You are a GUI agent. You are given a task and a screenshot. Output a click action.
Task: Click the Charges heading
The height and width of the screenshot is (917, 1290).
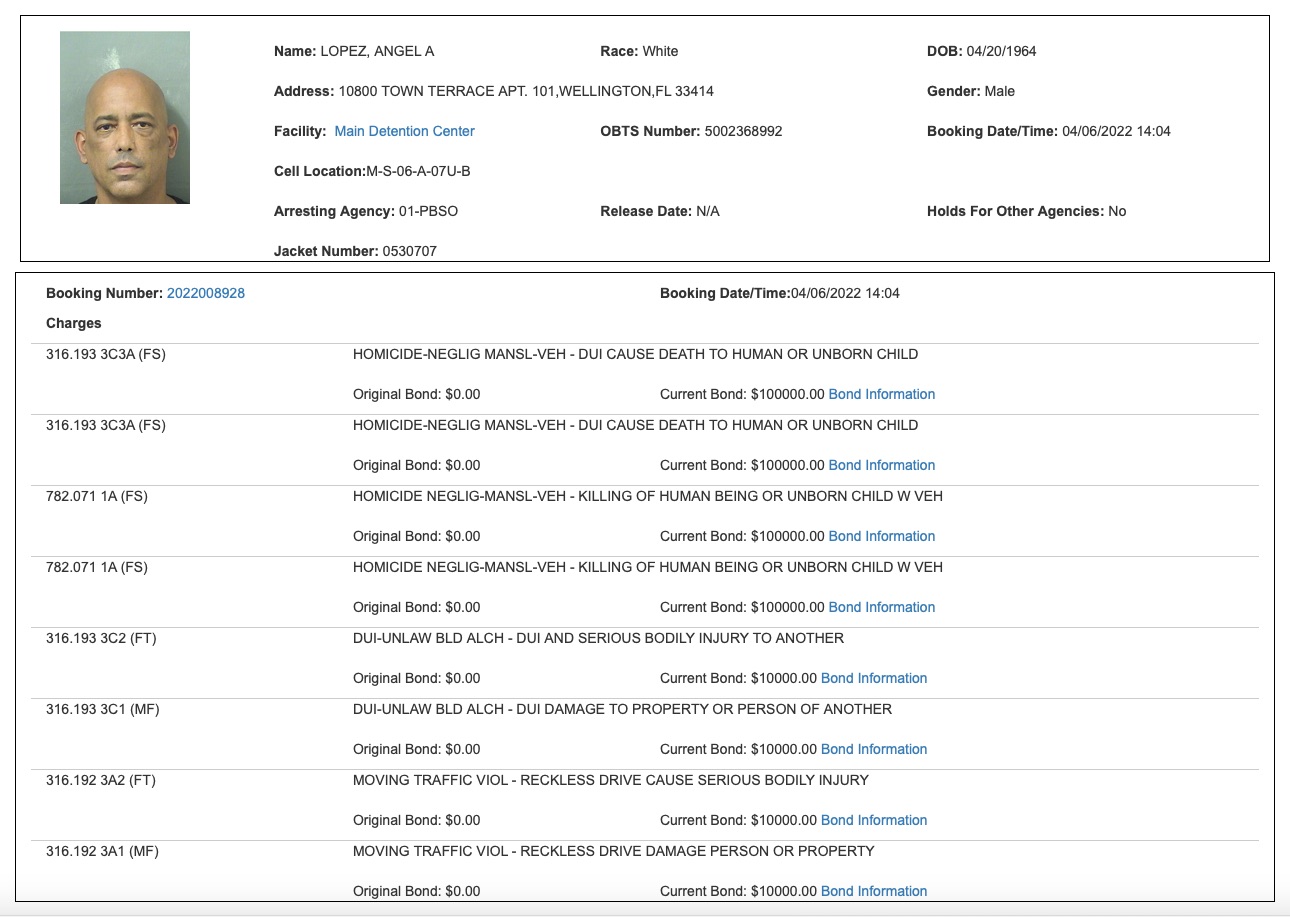74,323
